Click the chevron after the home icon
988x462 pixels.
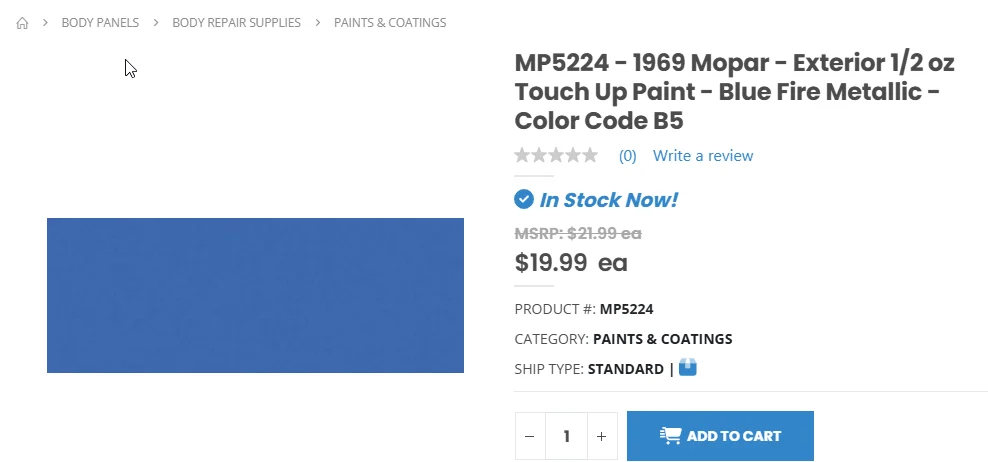45,23
